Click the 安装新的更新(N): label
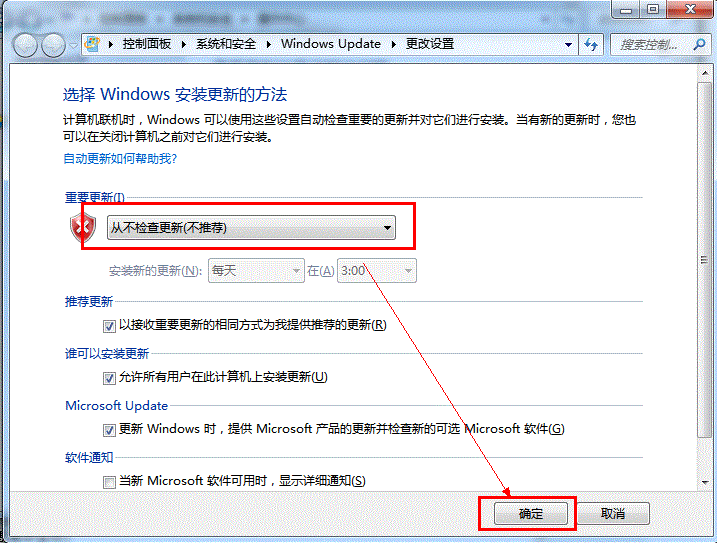This screenshot has width=717, height=543. click(155, 271)
